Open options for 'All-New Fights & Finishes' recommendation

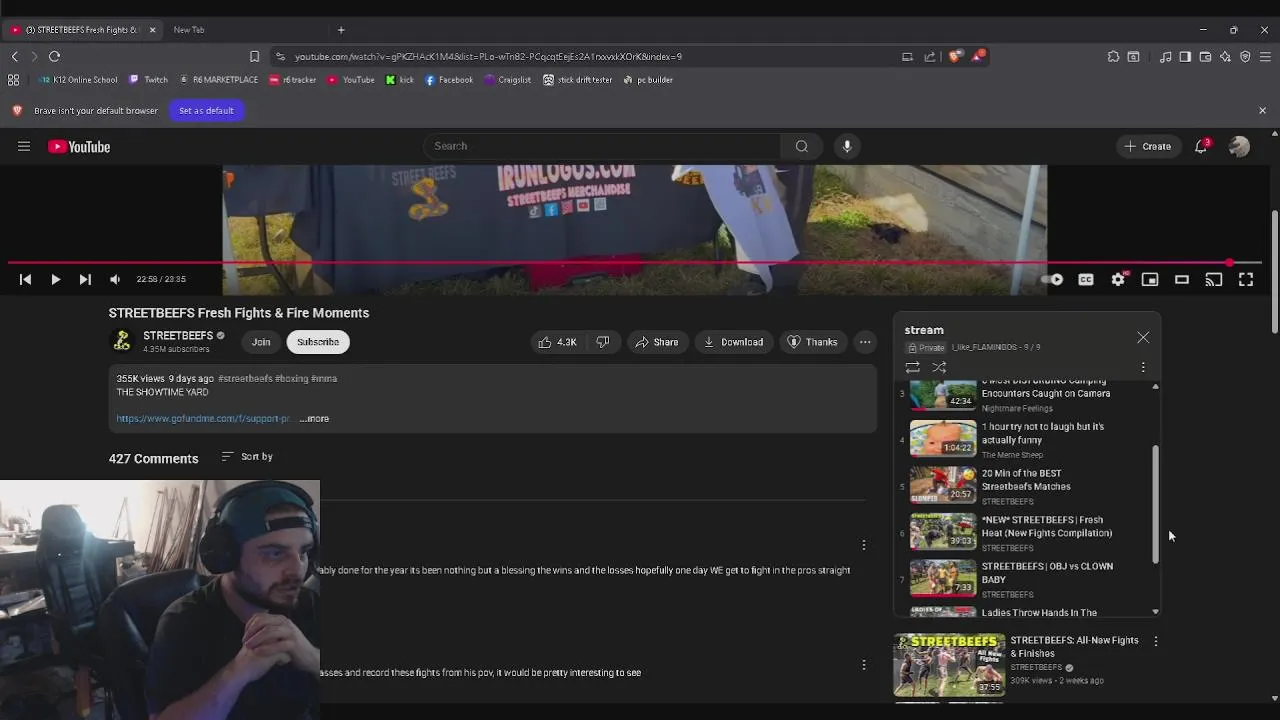[x=1156, y=641]
